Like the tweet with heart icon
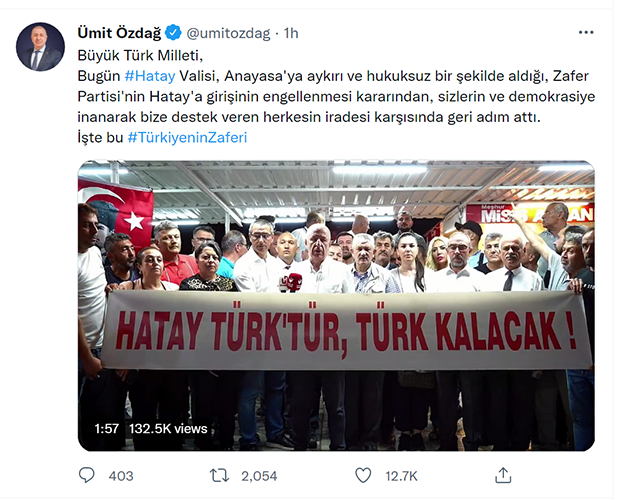 (363, 475)
